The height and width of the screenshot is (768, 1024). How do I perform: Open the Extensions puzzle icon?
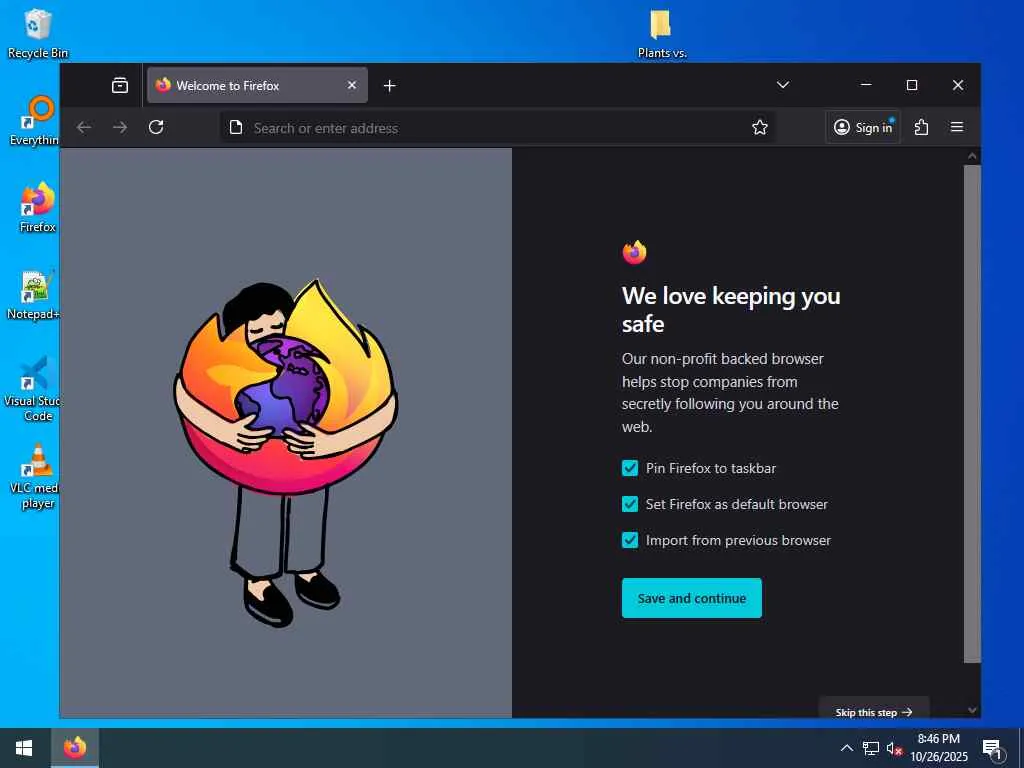tap(921, 127)
